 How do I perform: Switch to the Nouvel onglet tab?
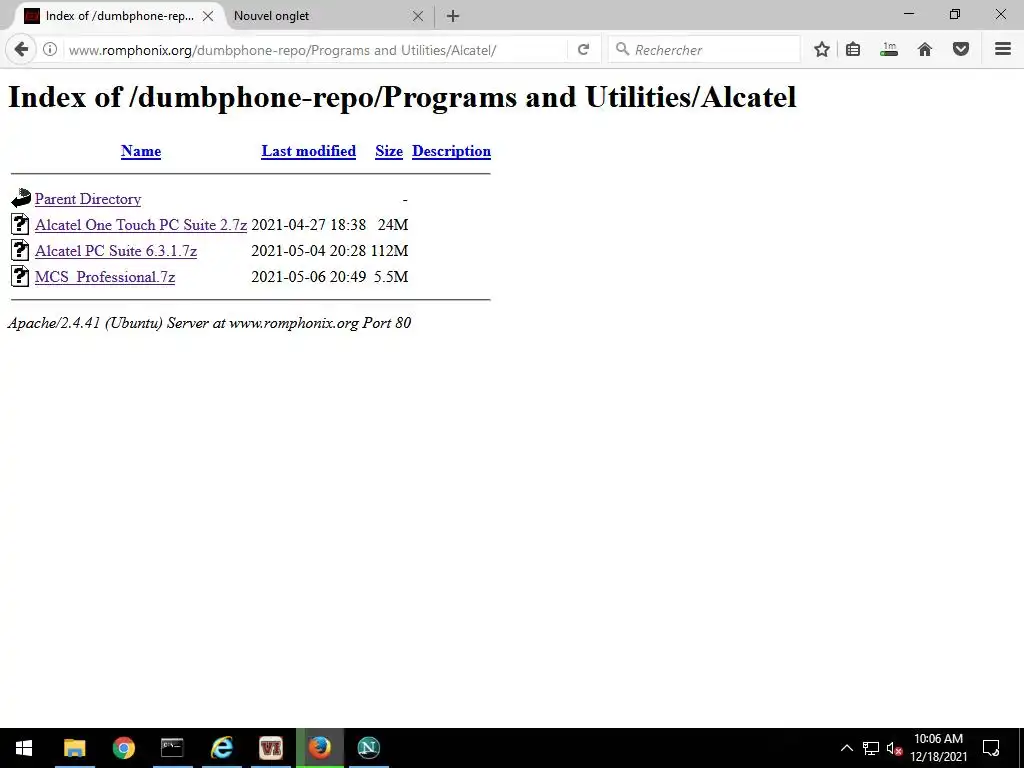pos(272,16)
